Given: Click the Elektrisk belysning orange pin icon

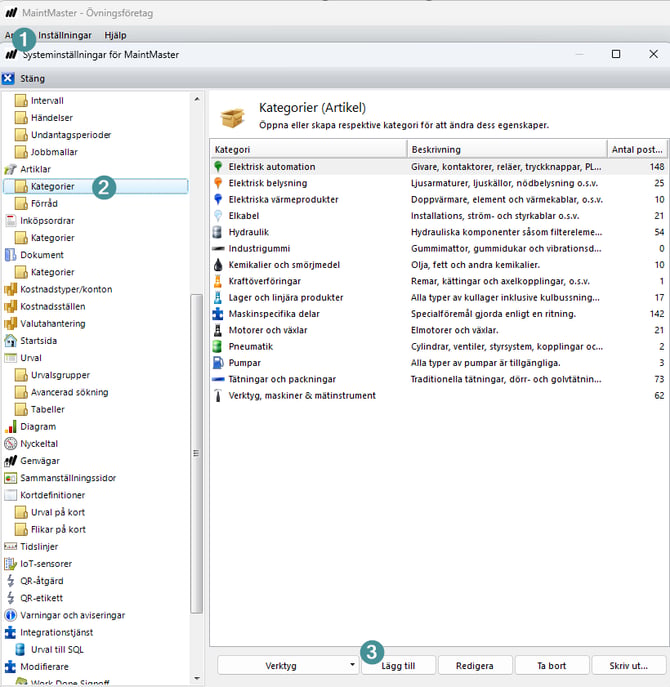Looking at the screenshot, I should coord(218,183).
